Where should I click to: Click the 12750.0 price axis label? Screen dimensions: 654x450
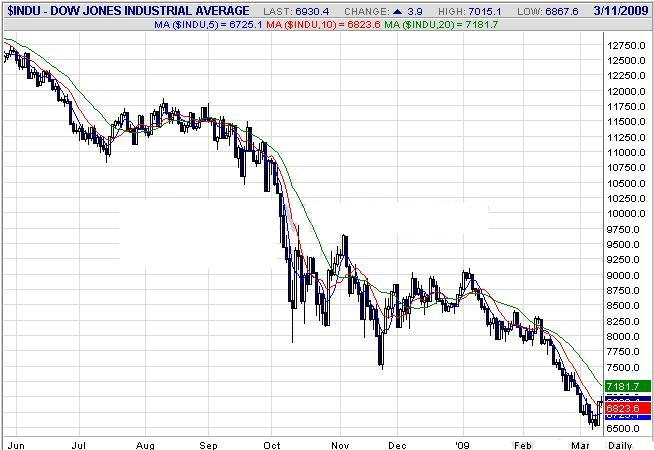click(x=626, y=45)
